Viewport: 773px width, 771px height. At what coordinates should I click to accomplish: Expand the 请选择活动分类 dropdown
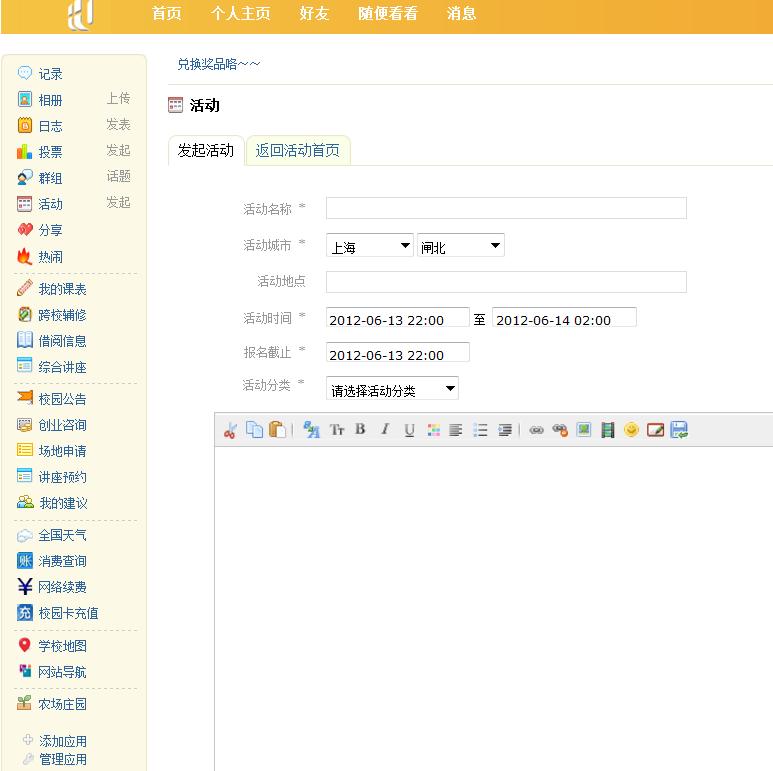pos(392,389)
